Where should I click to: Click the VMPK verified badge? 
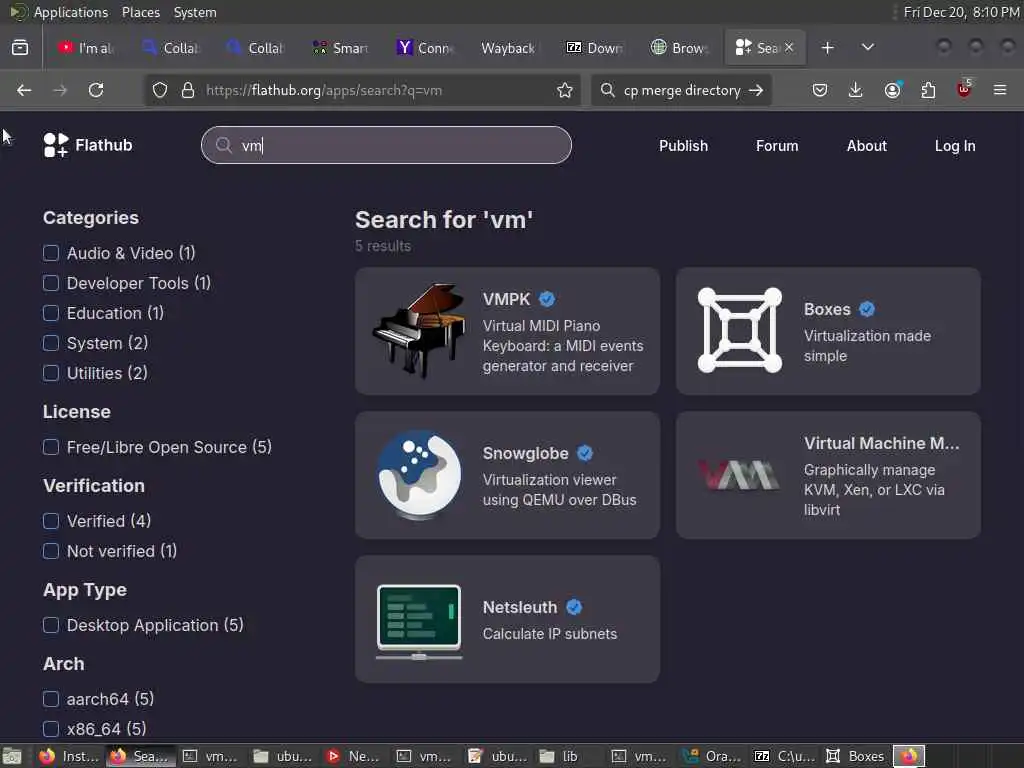547,299
